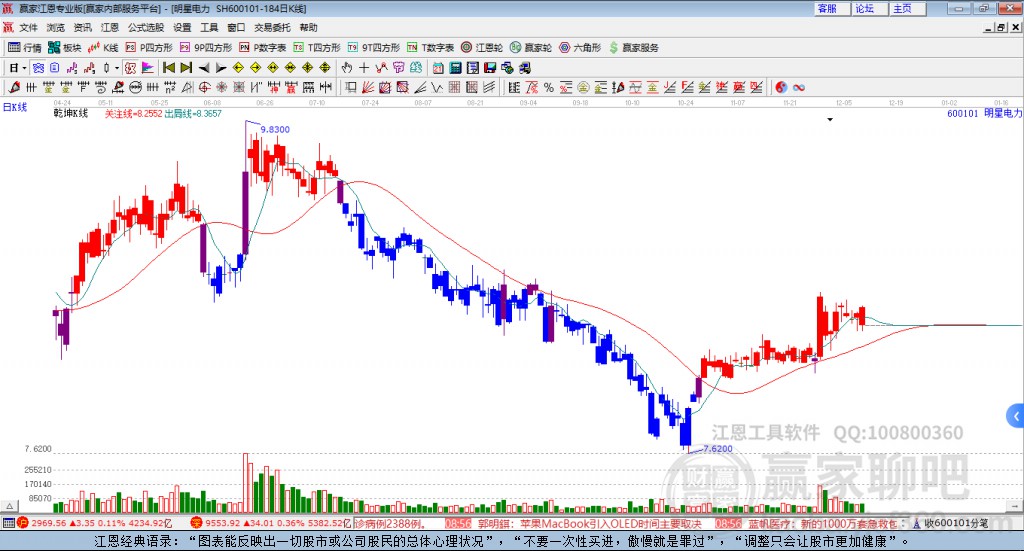This screenshot has height=551, width=1024.
Task: Click the floppy disk save icon
Action: [x=490, y=68]
